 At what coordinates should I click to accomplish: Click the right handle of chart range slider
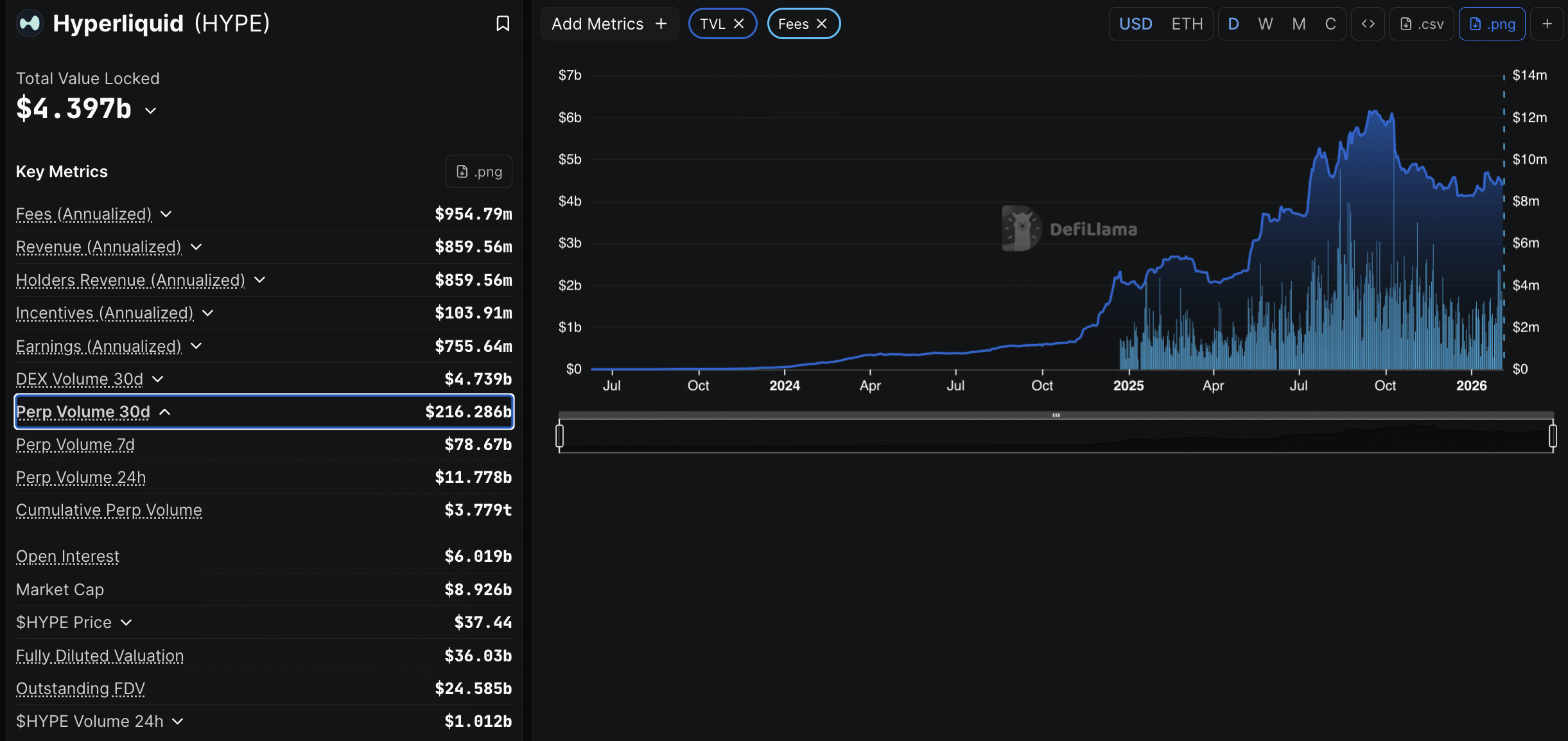[1552, 436]
